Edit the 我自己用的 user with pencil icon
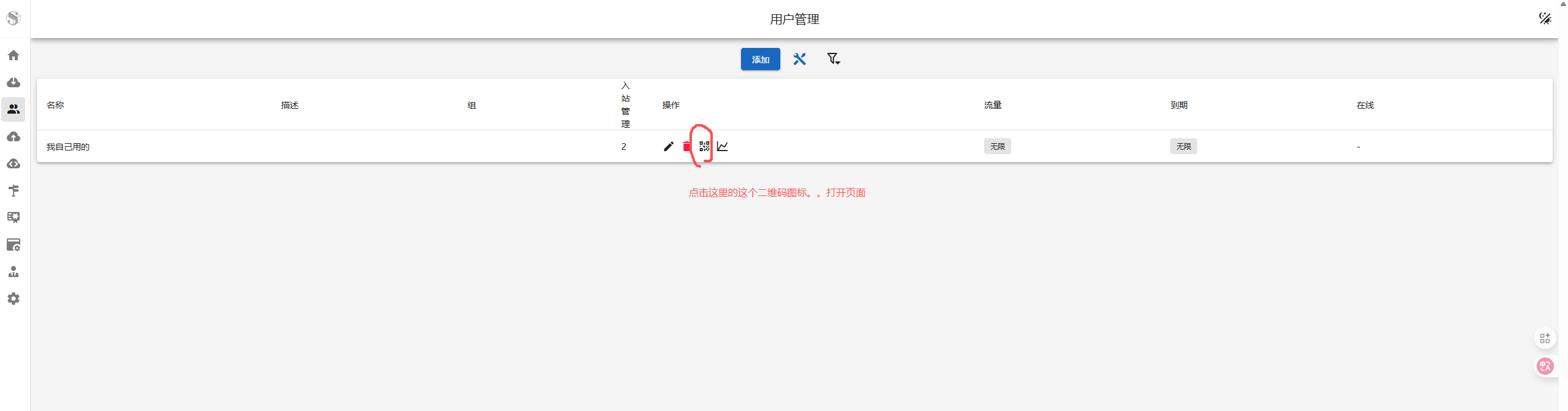 pyautogui.click(x=669, y=146)
